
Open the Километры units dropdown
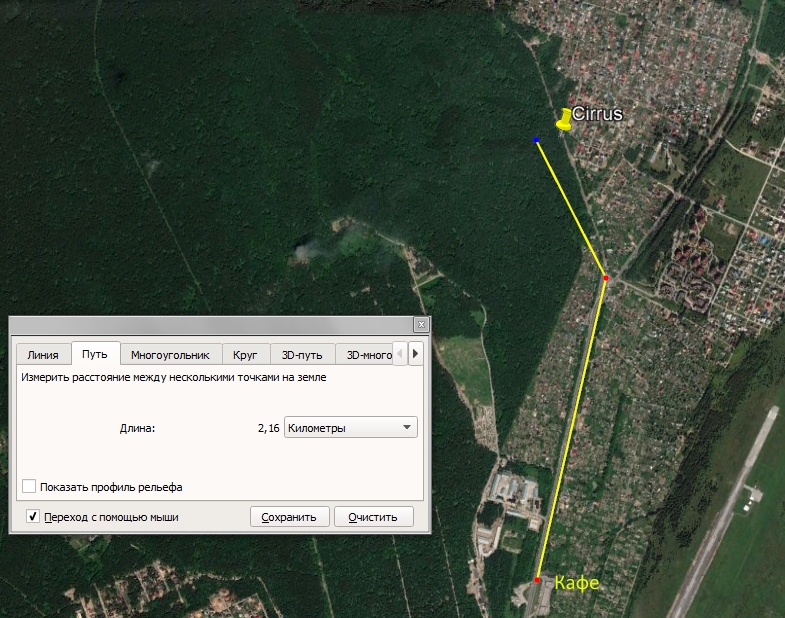pyautogui.click(x=350, y=428)
